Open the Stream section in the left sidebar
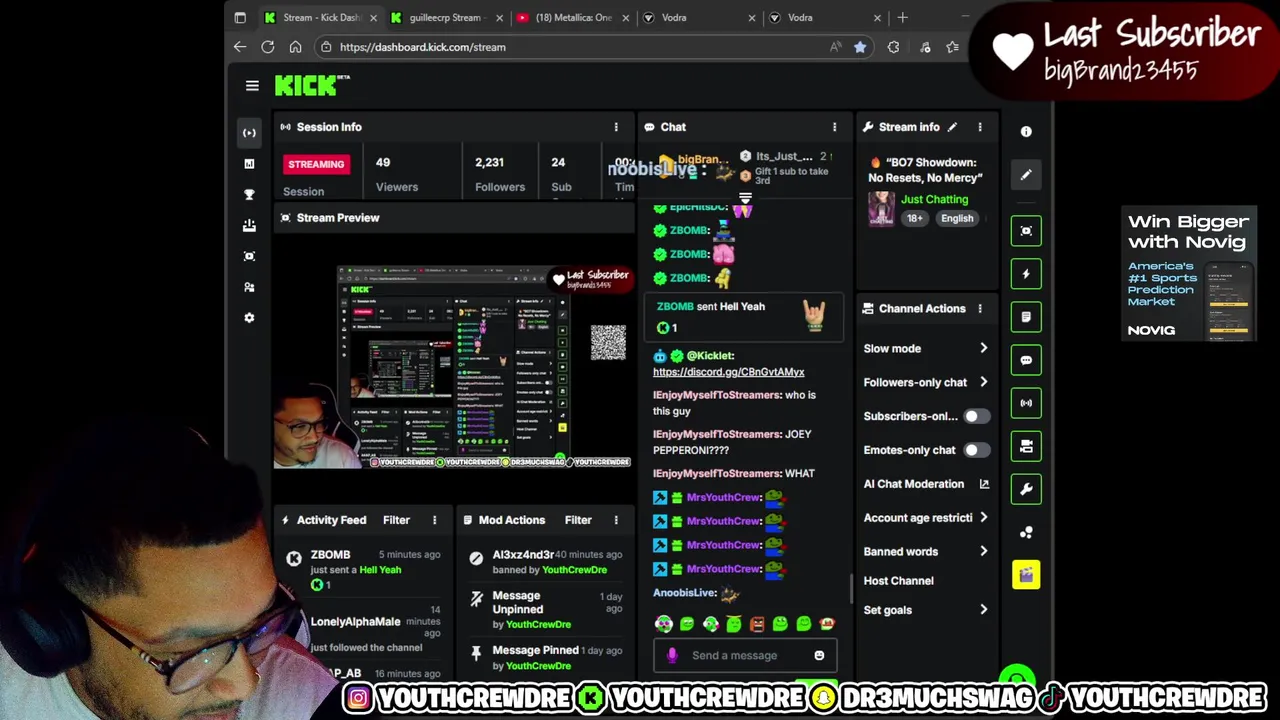The height and width of the screenshot is (720, 1280). (x=249, y=132)
